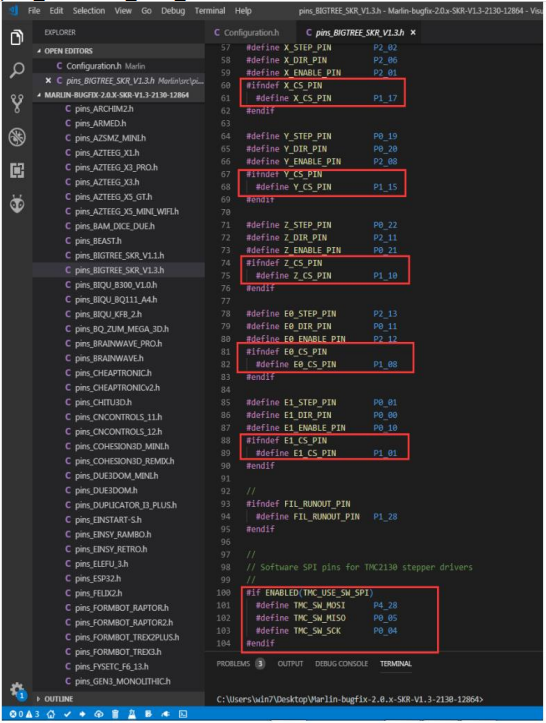Open pins_GEN3_MONOLITHIC.h file

(x=119, y=681)
